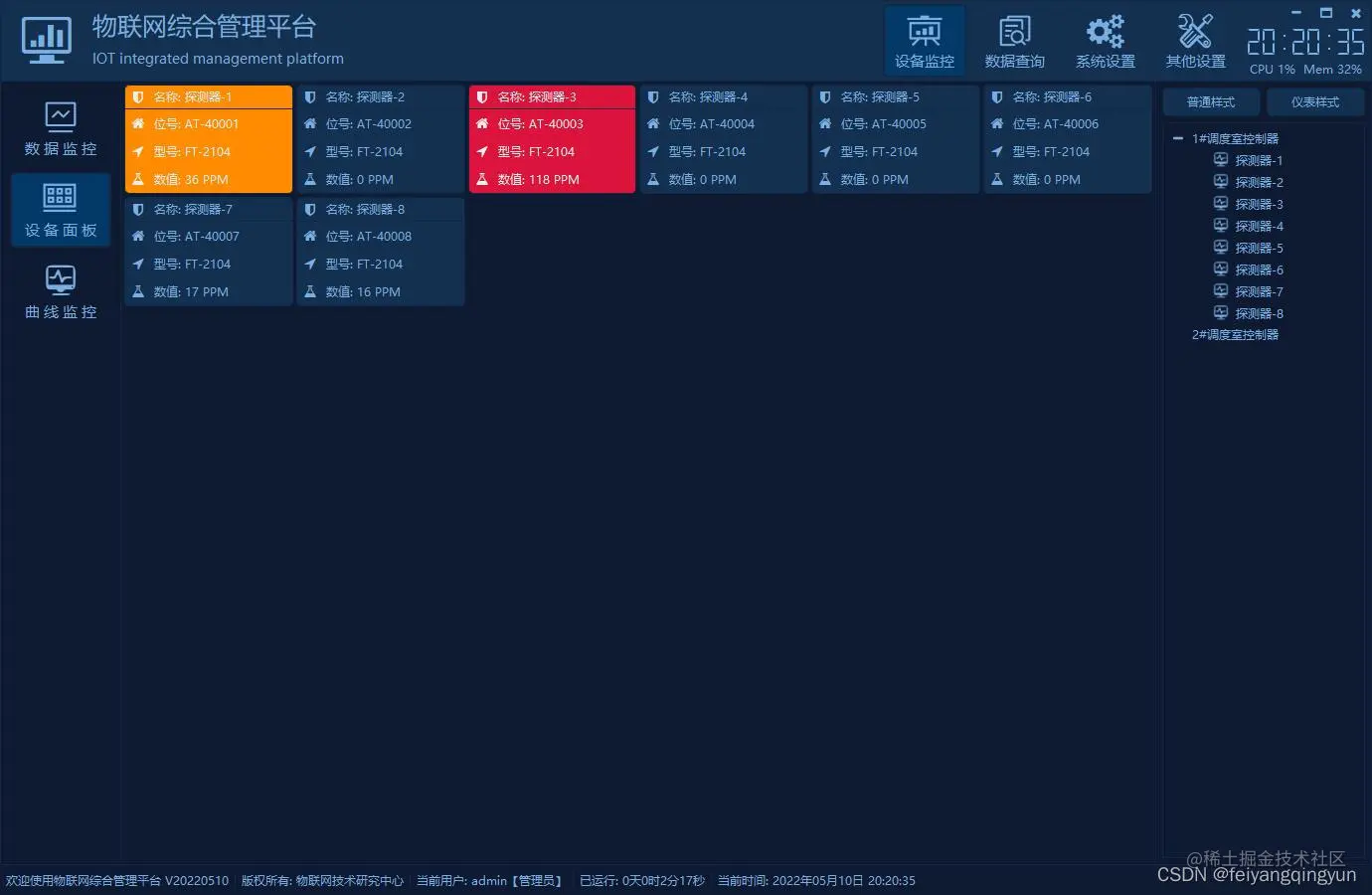Click the device icon beside 探测器-5 in tree

(x=1221, y=248)
